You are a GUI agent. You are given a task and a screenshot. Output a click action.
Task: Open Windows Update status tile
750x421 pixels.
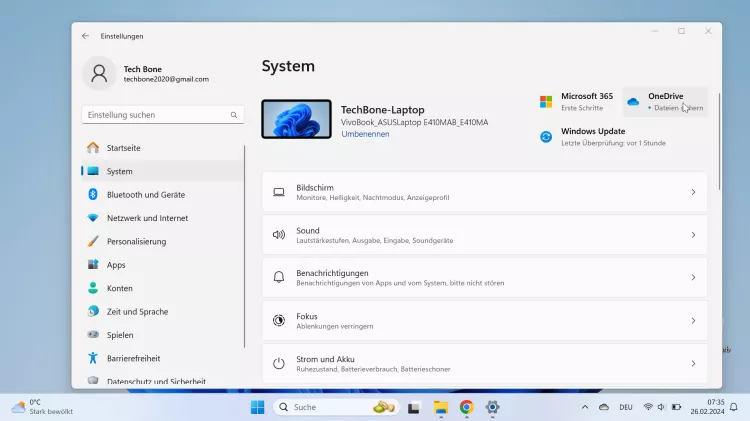(x=603, y=137)
